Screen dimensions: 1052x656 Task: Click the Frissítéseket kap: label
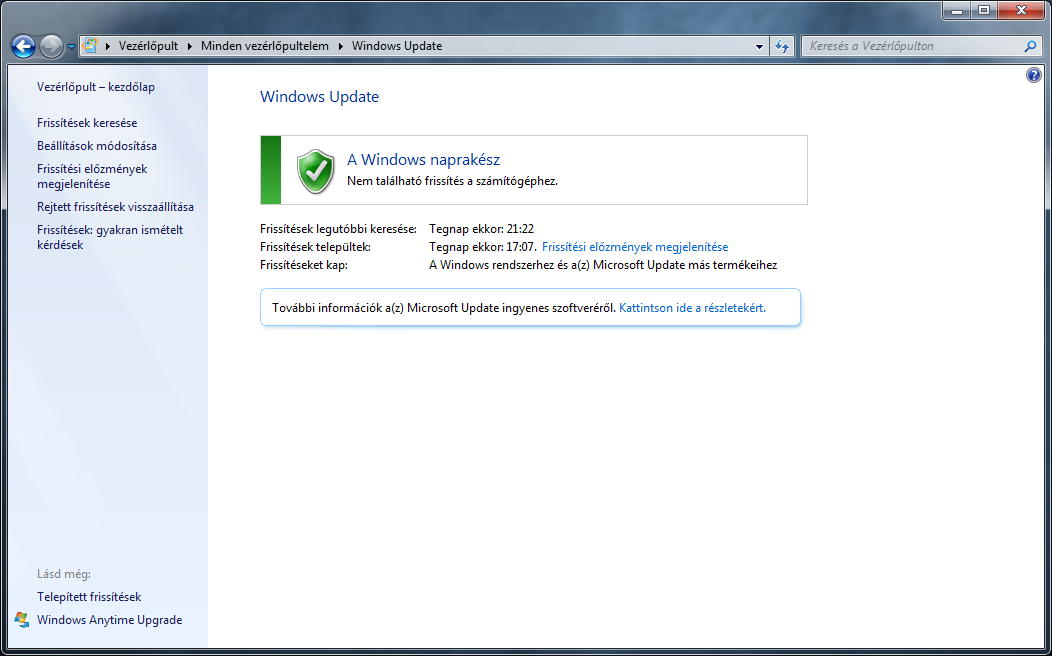pos(304,265)
